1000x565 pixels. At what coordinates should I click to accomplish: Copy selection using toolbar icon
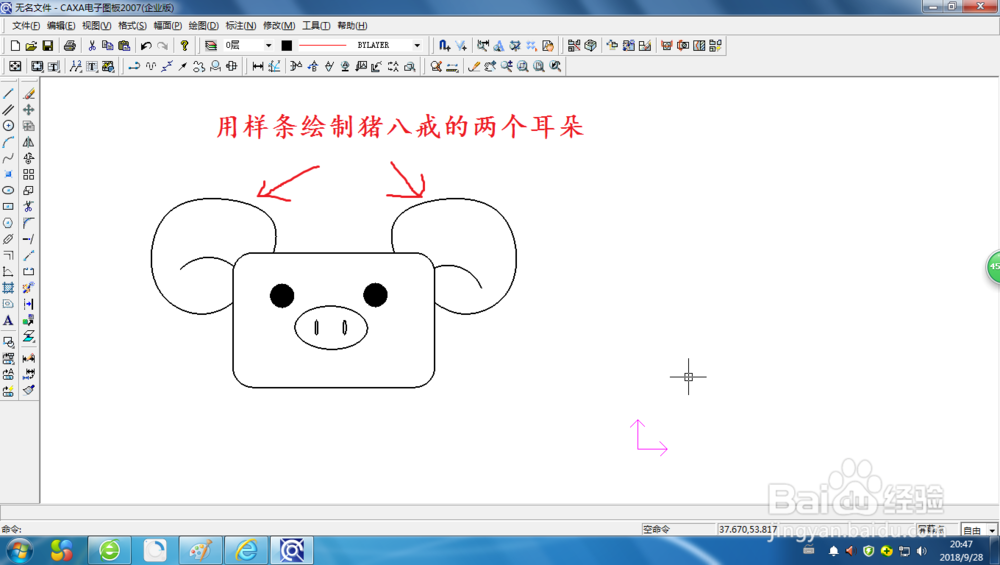(108, 45)
